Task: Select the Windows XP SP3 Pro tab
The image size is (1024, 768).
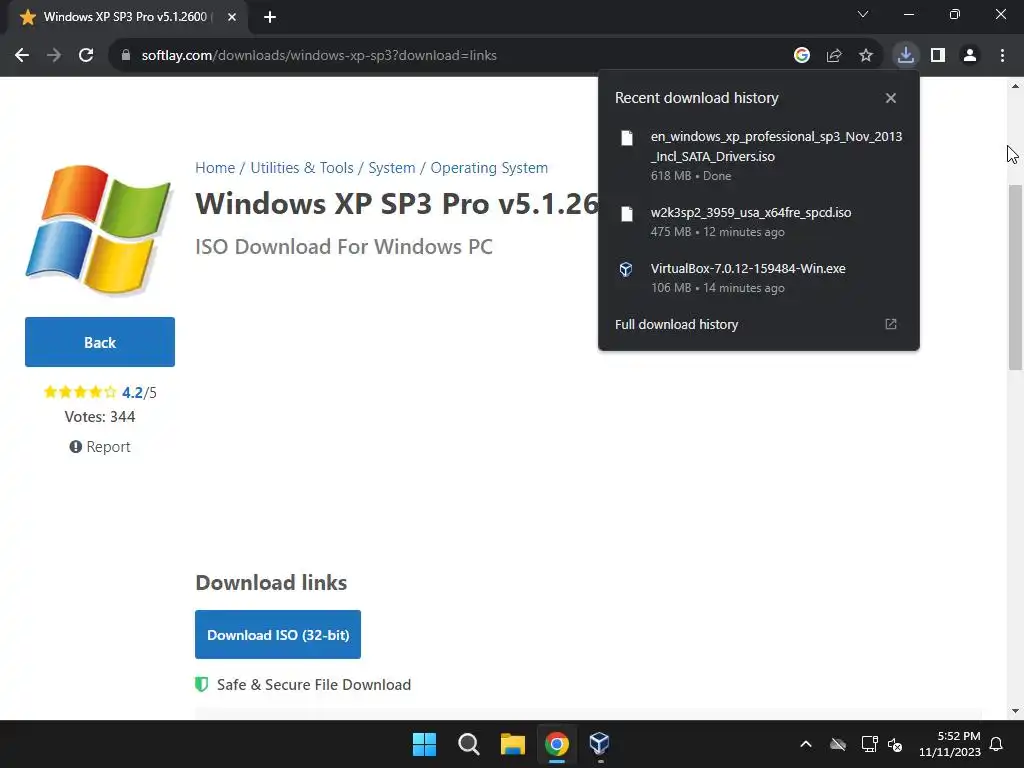Action: click(127, 17)
